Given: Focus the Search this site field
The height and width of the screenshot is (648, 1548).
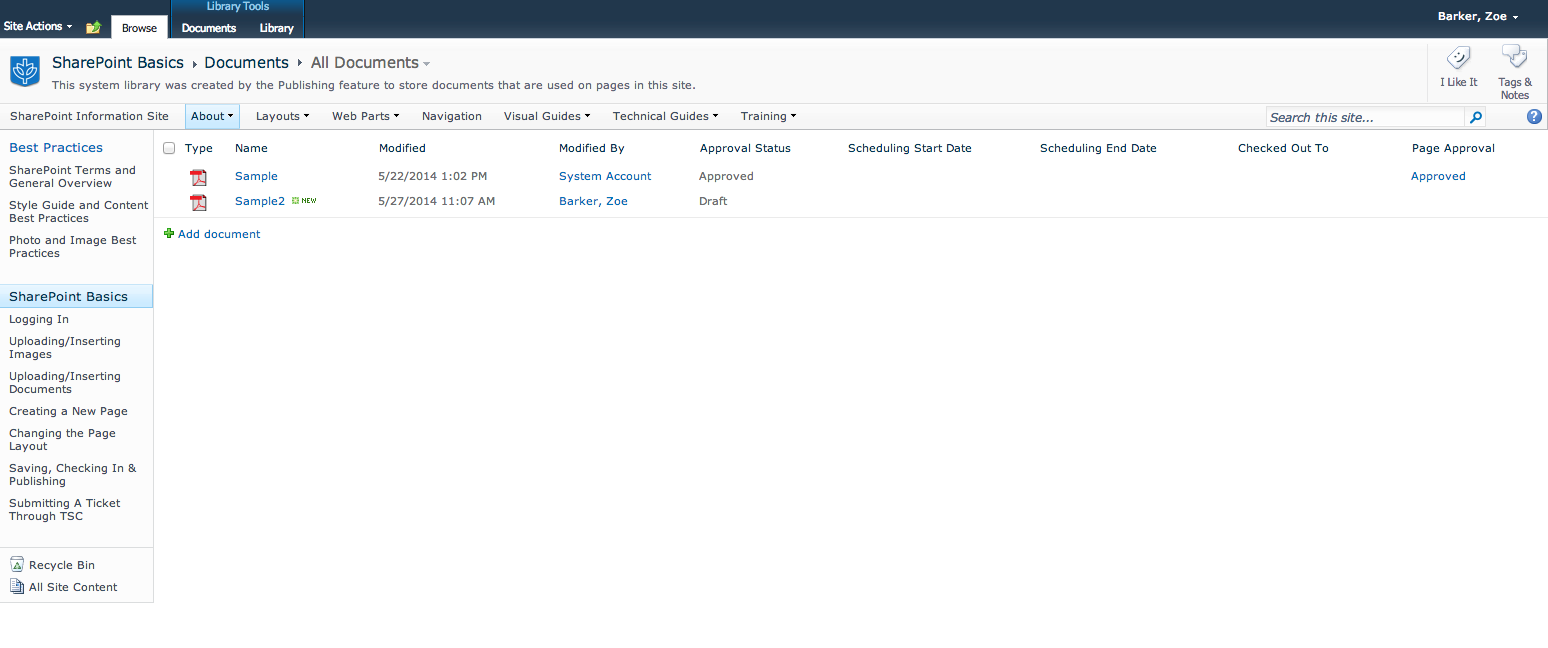Looking at the screenshot, I should (1366, 117).
